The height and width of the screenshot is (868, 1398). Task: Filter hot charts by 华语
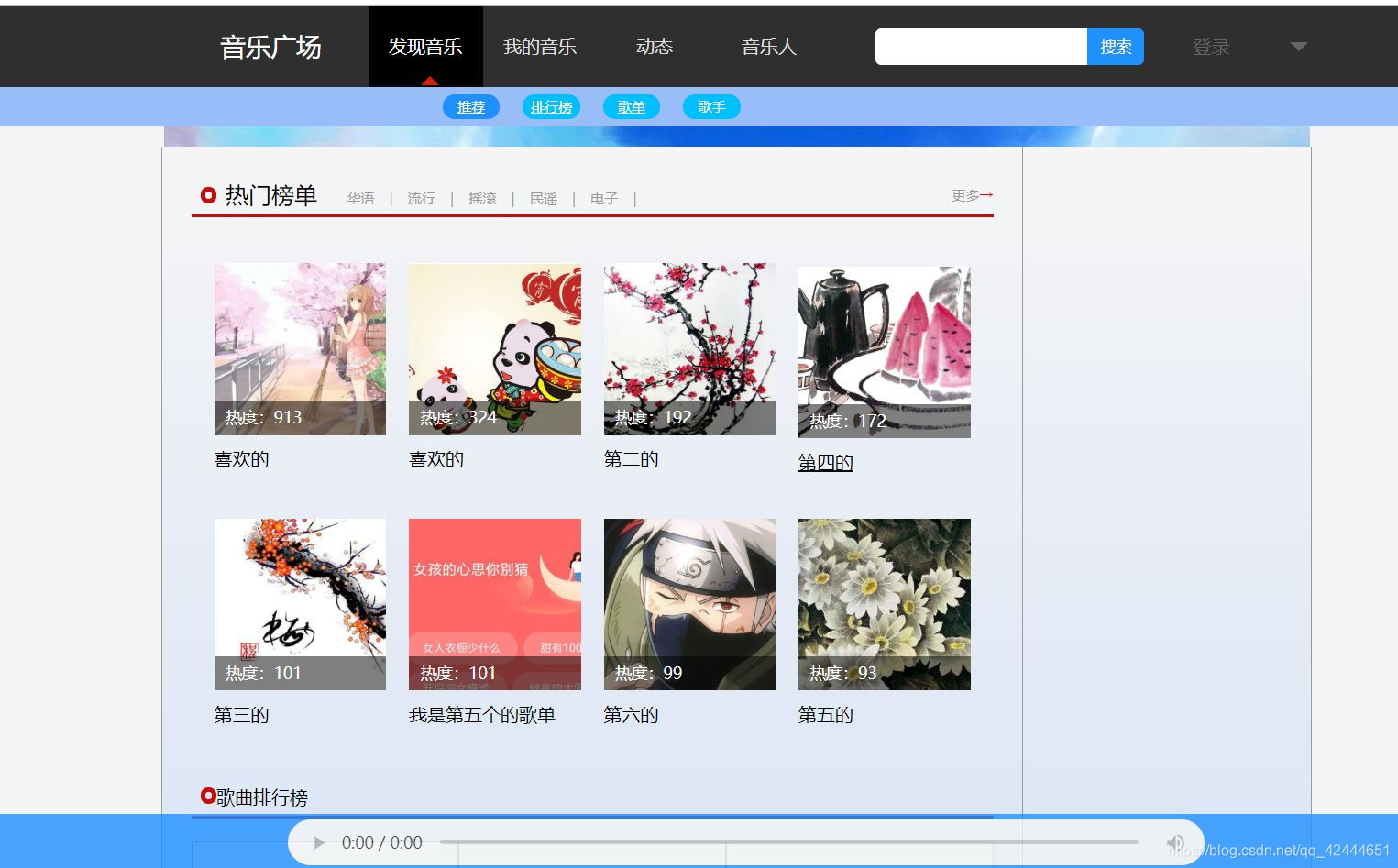(360, 198)
